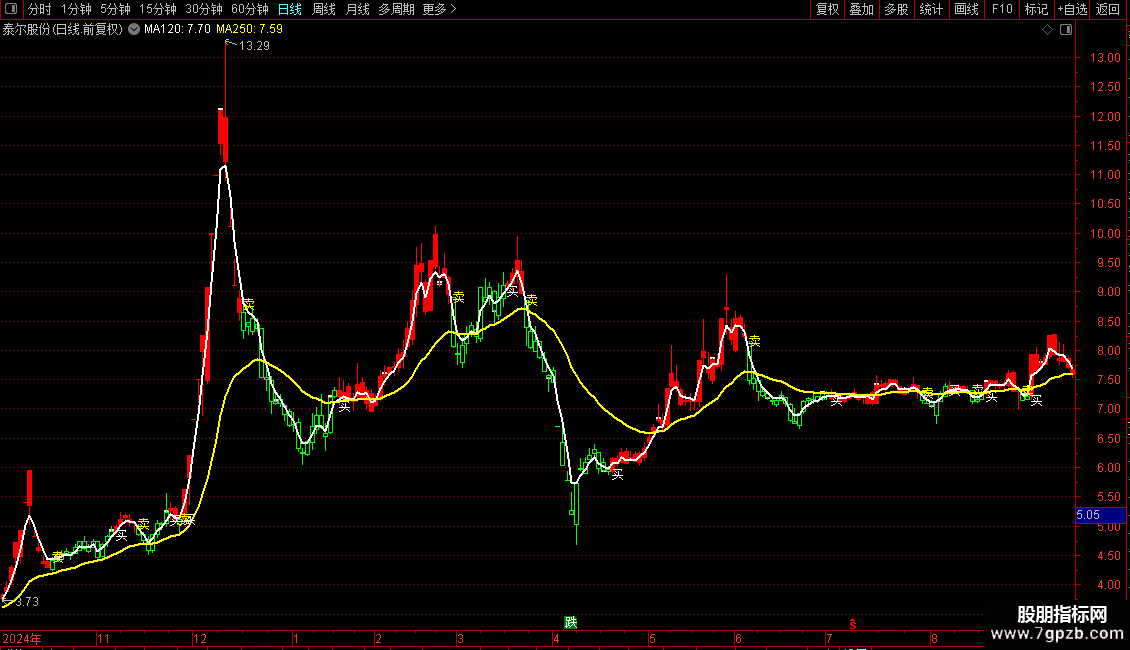
Task: Select the 1分钟 period
Action: pos(76,9)
